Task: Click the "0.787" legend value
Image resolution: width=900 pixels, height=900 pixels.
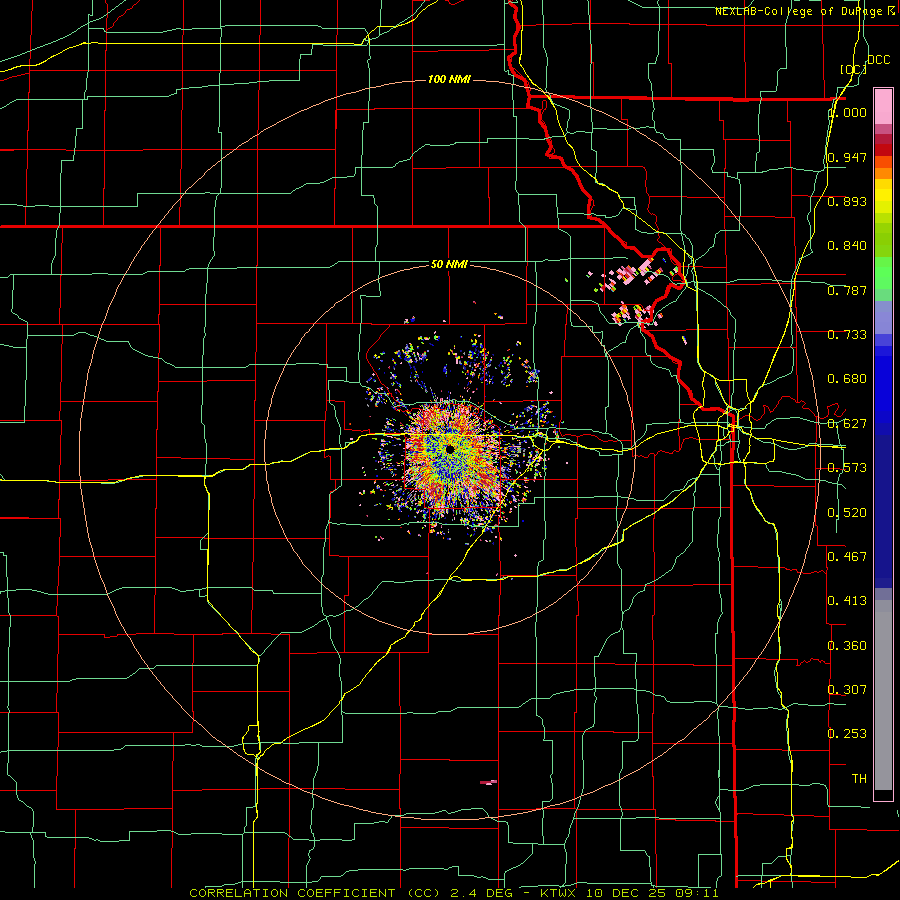Action: click(847, 290)
